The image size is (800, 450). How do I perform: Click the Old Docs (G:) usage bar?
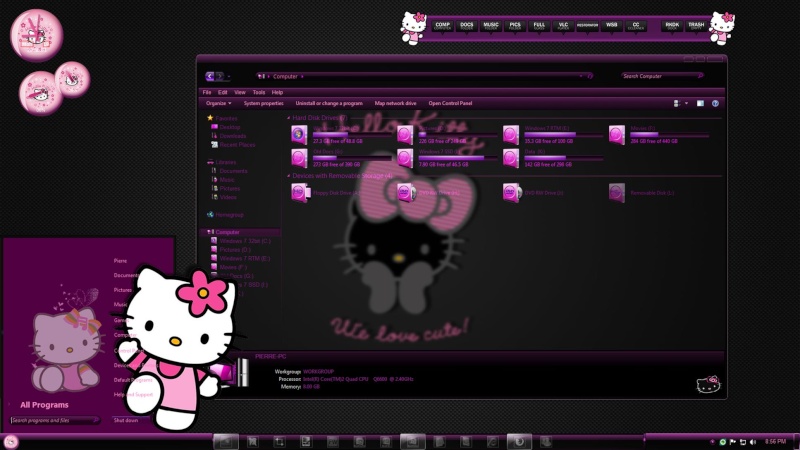(352, 158)
